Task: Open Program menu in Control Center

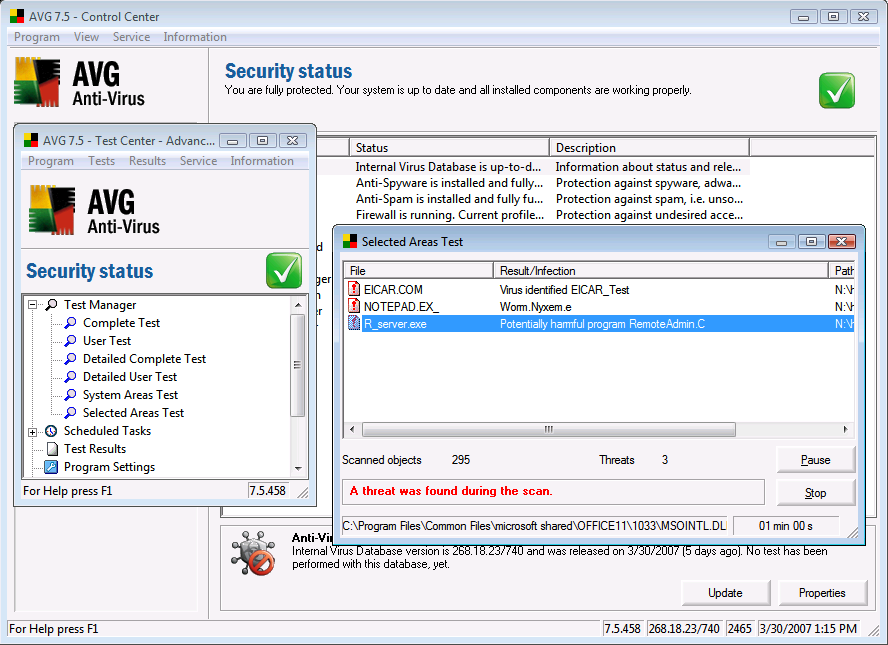Action: point(37,37)
